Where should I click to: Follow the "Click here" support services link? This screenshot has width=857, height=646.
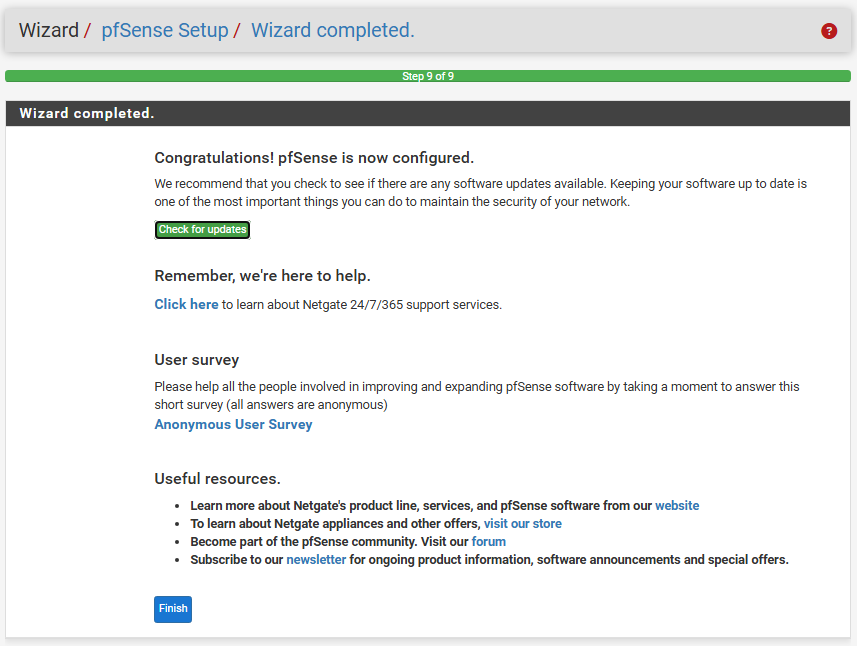tap(186, 304)
